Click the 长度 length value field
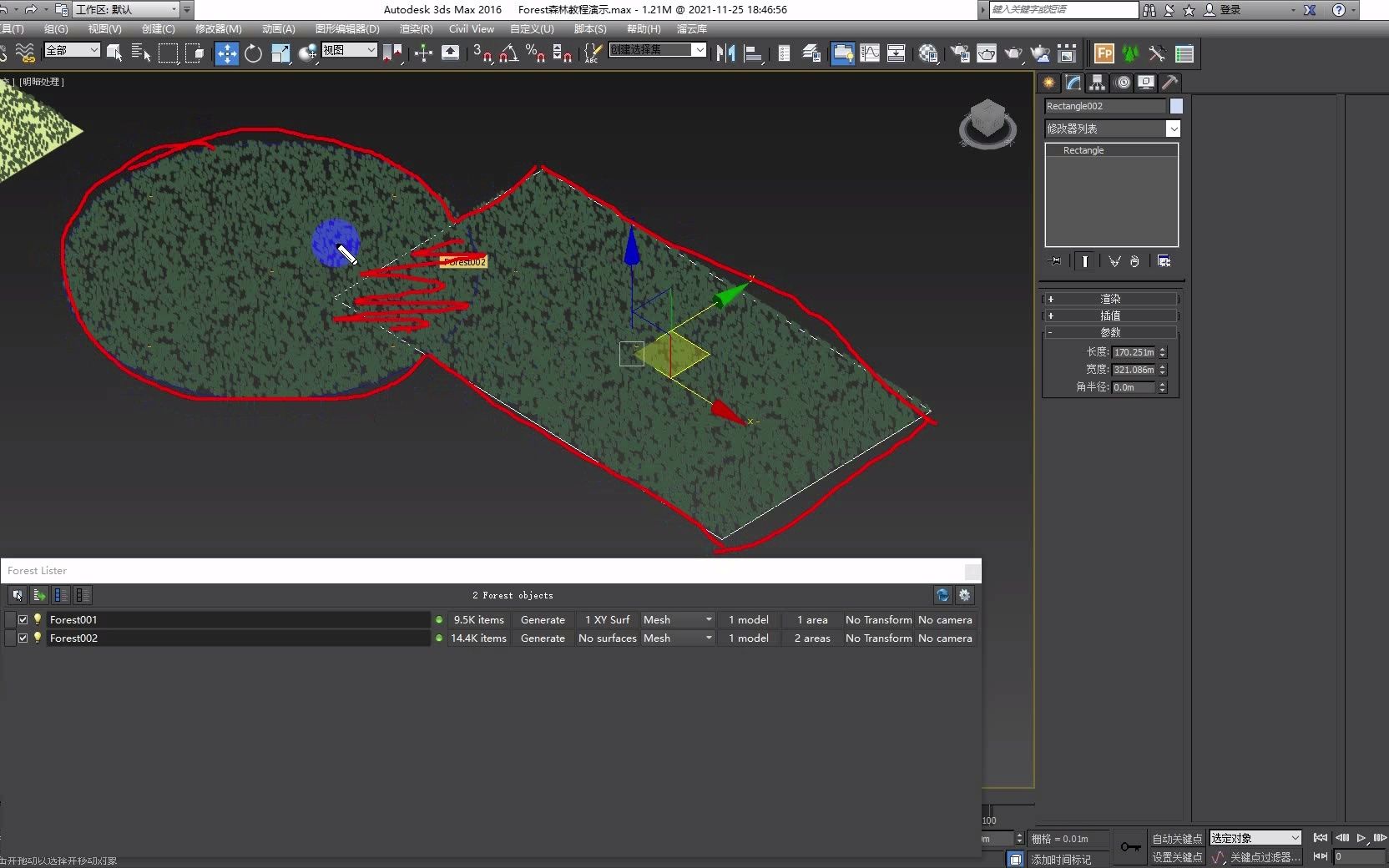The width and height of the screenshot is (1389, 868). point(1133,352)
